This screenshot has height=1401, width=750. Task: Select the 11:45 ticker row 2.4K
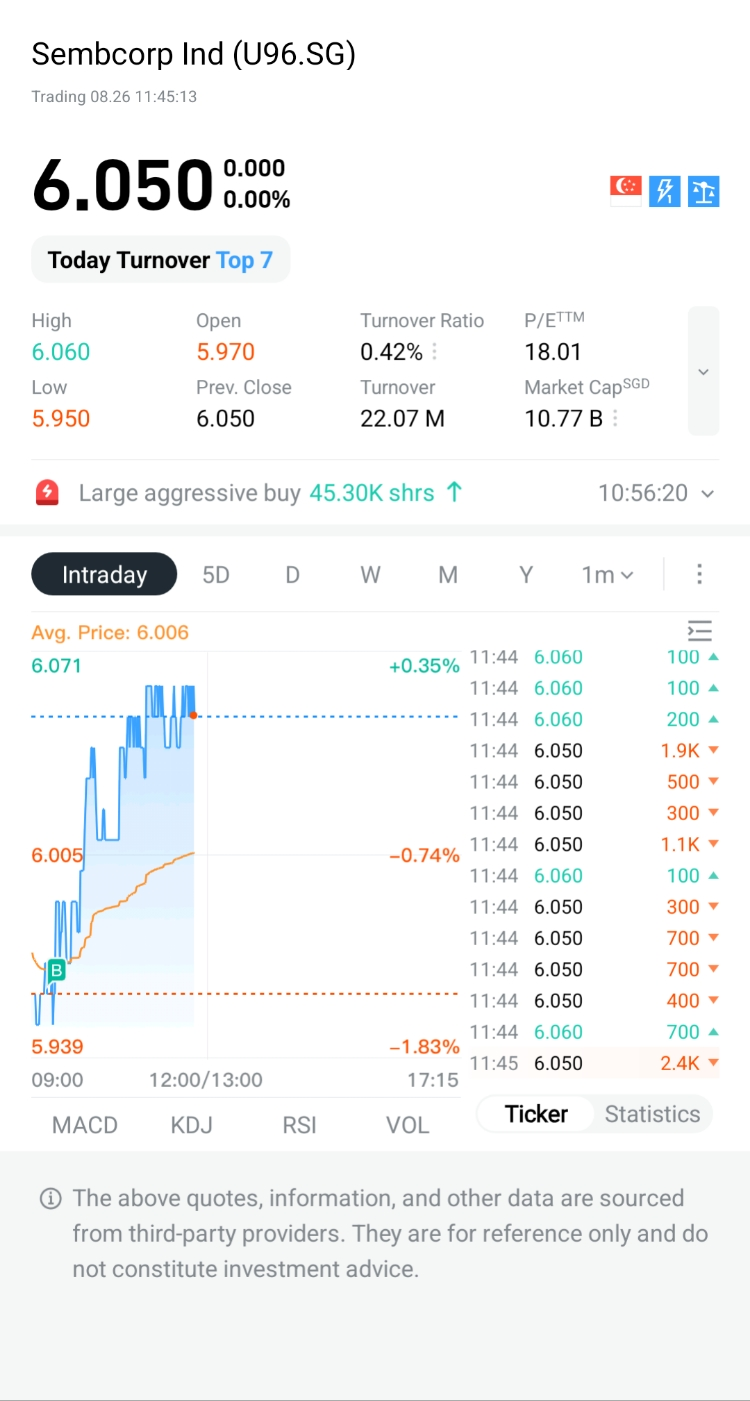pos(594,1063)
